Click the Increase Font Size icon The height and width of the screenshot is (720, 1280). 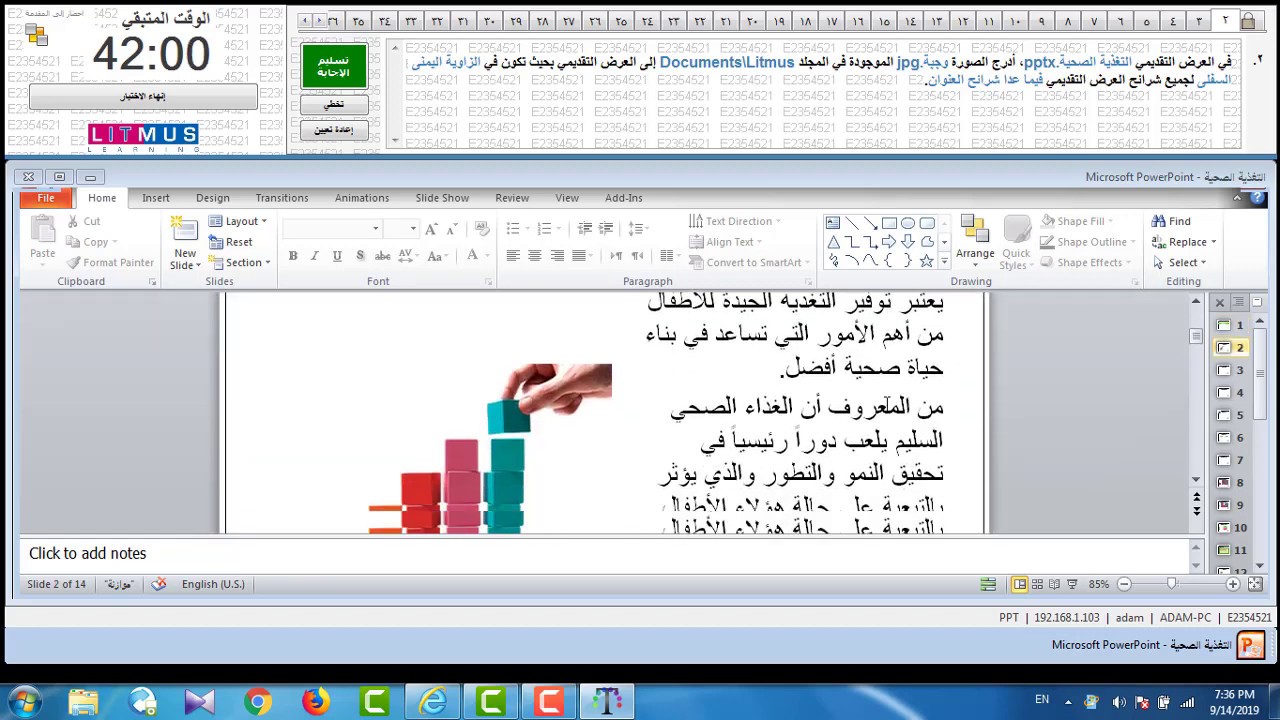[431, 229]
